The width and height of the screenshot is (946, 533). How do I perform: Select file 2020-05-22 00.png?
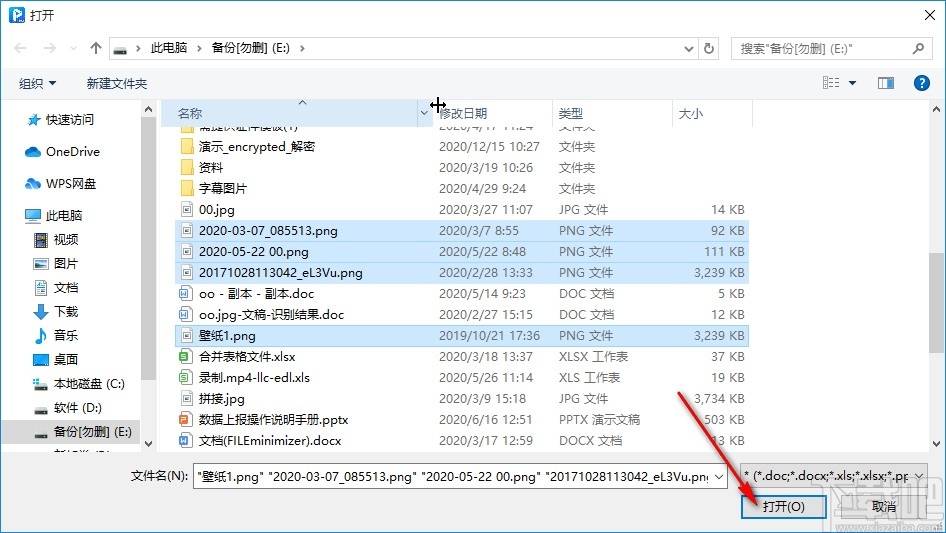[x=462, y=252]
